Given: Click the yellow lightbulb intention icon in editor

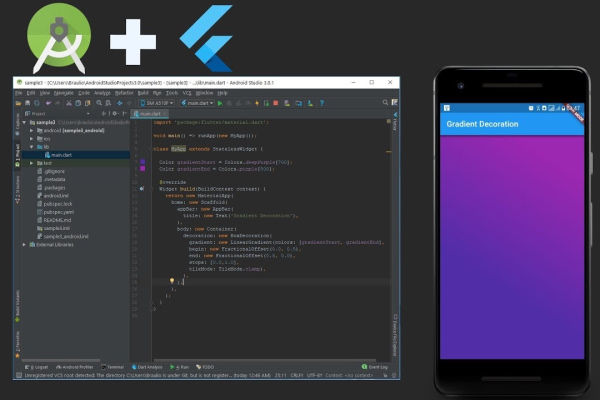Looking at the screenshot, I should click(171, 282).
